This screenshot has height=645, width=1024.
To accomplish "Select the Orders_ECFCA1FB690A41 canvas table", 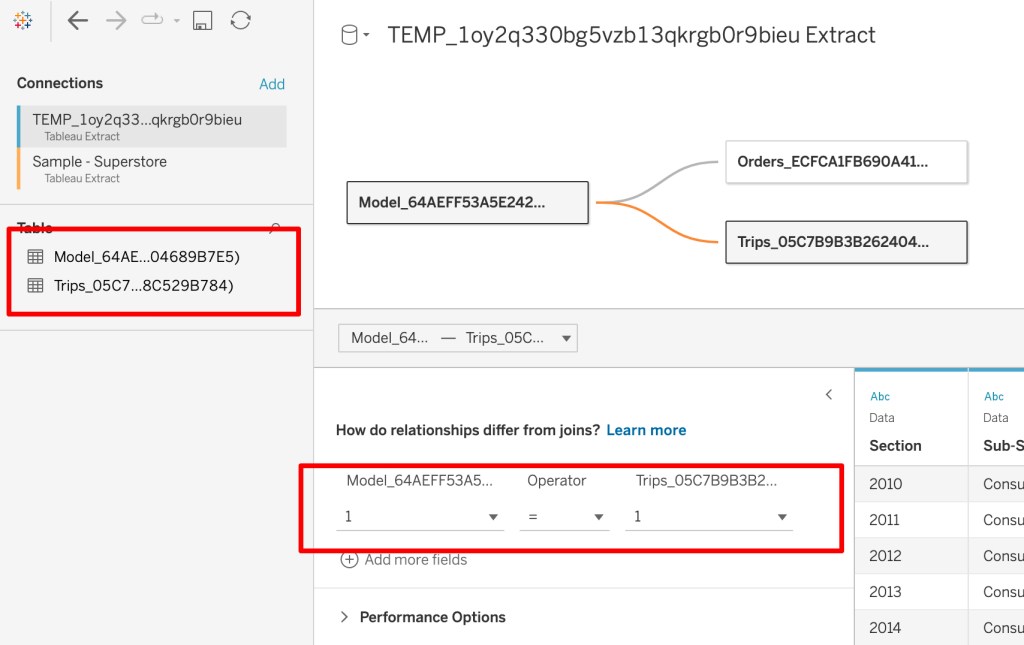I will pos(846,162).
